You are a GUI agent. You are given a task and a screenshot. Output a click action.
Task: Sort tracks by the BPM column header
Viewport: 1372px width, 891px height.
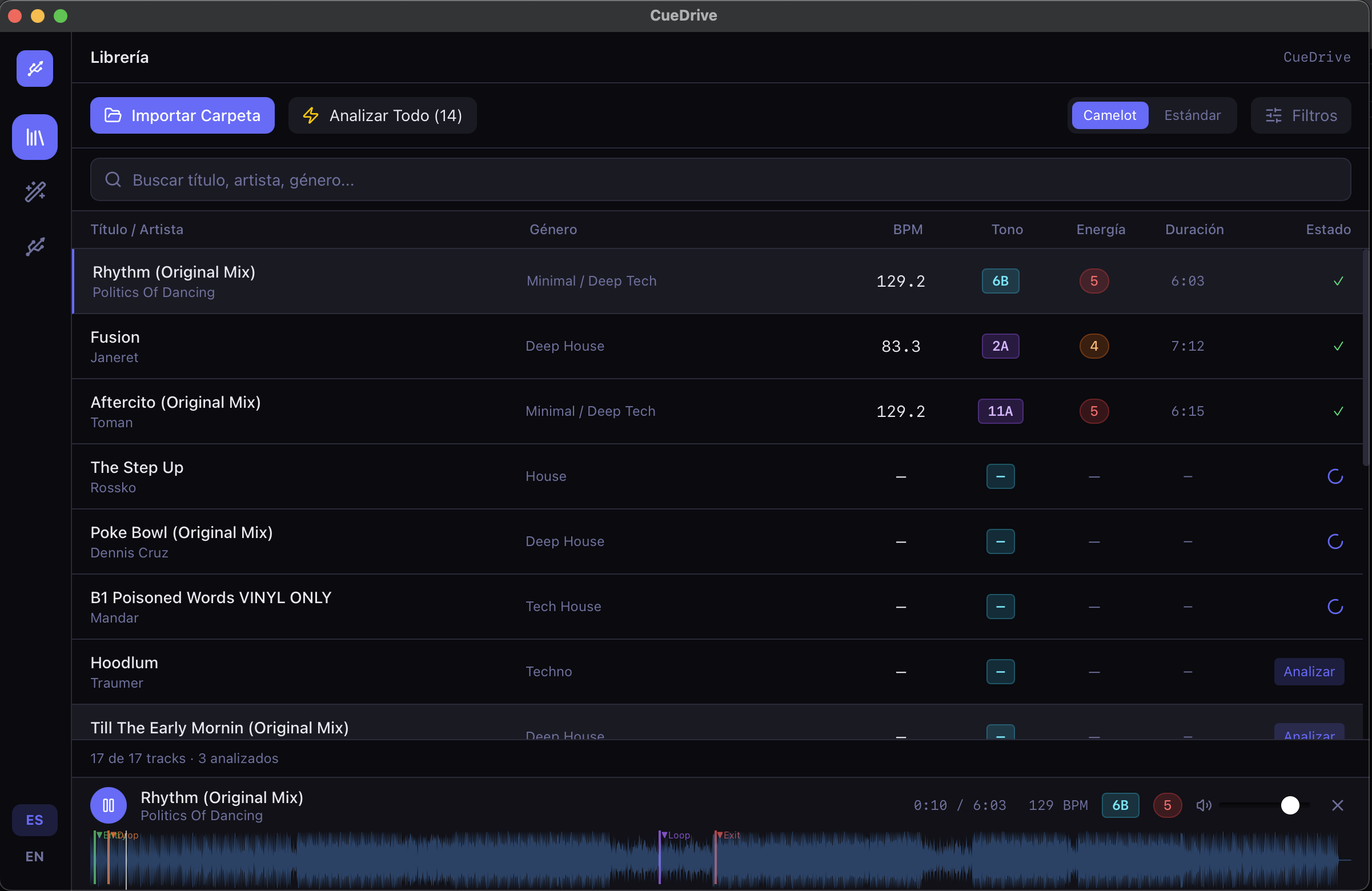coord(908,229)
